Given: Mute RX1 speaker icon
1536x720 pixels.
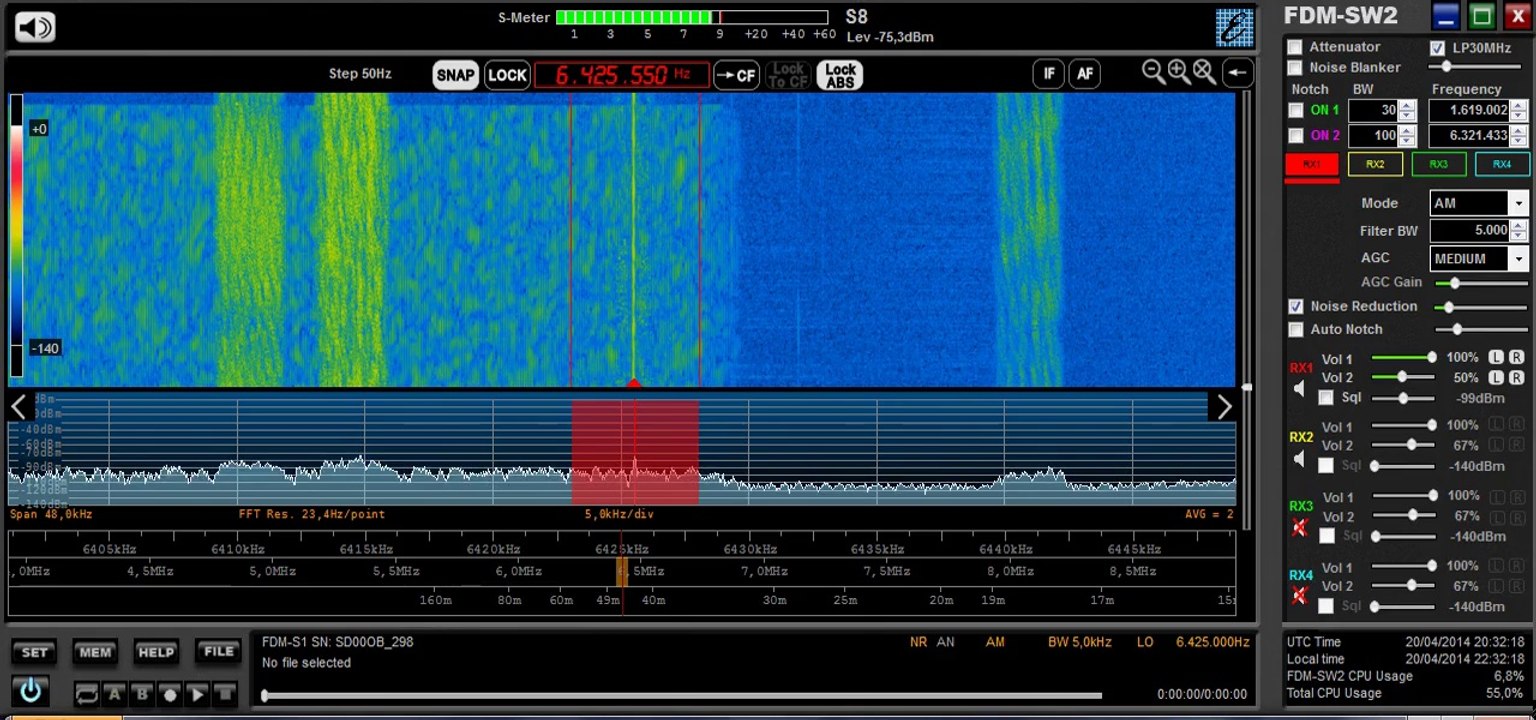Looking at the screenshot, I should click(x=1299, y=389).
